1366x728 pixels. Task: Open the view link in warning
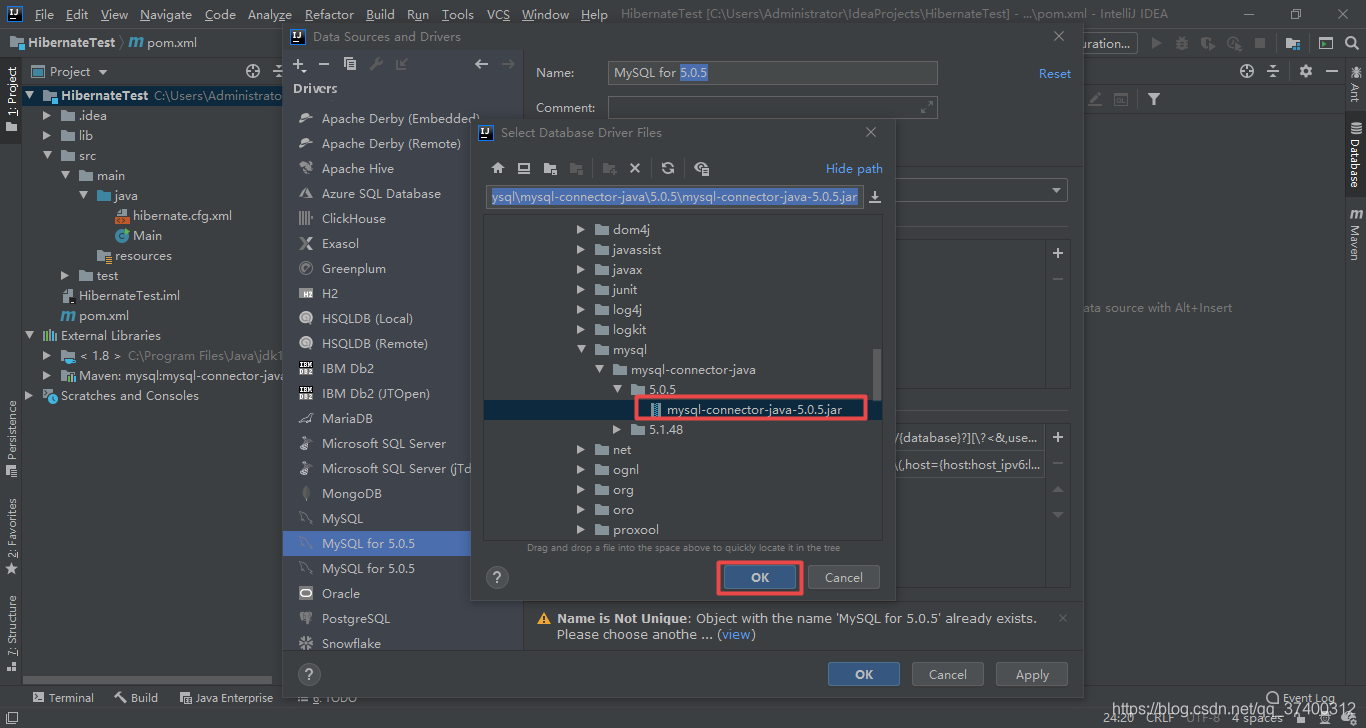736,635
